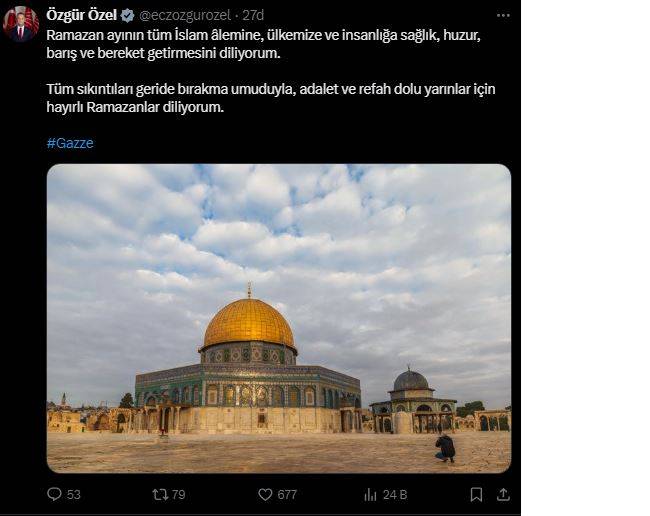The image size is (650, 516).
Task: Open the 27d timestamp link
Action: [253, 15]
